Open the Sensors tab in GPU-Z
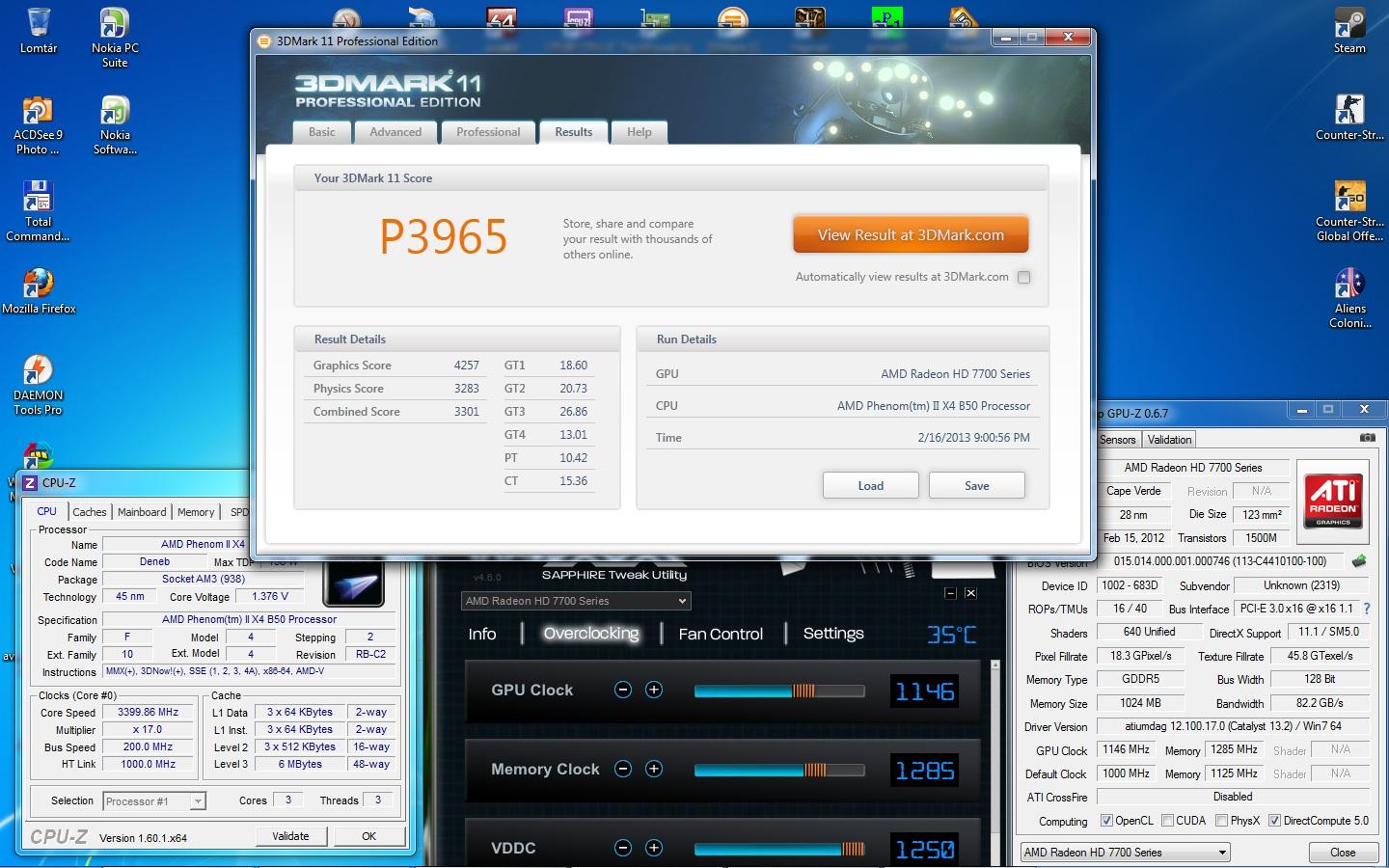The width and height of the screenshot is (1389, 868). tap(1118, 440)
